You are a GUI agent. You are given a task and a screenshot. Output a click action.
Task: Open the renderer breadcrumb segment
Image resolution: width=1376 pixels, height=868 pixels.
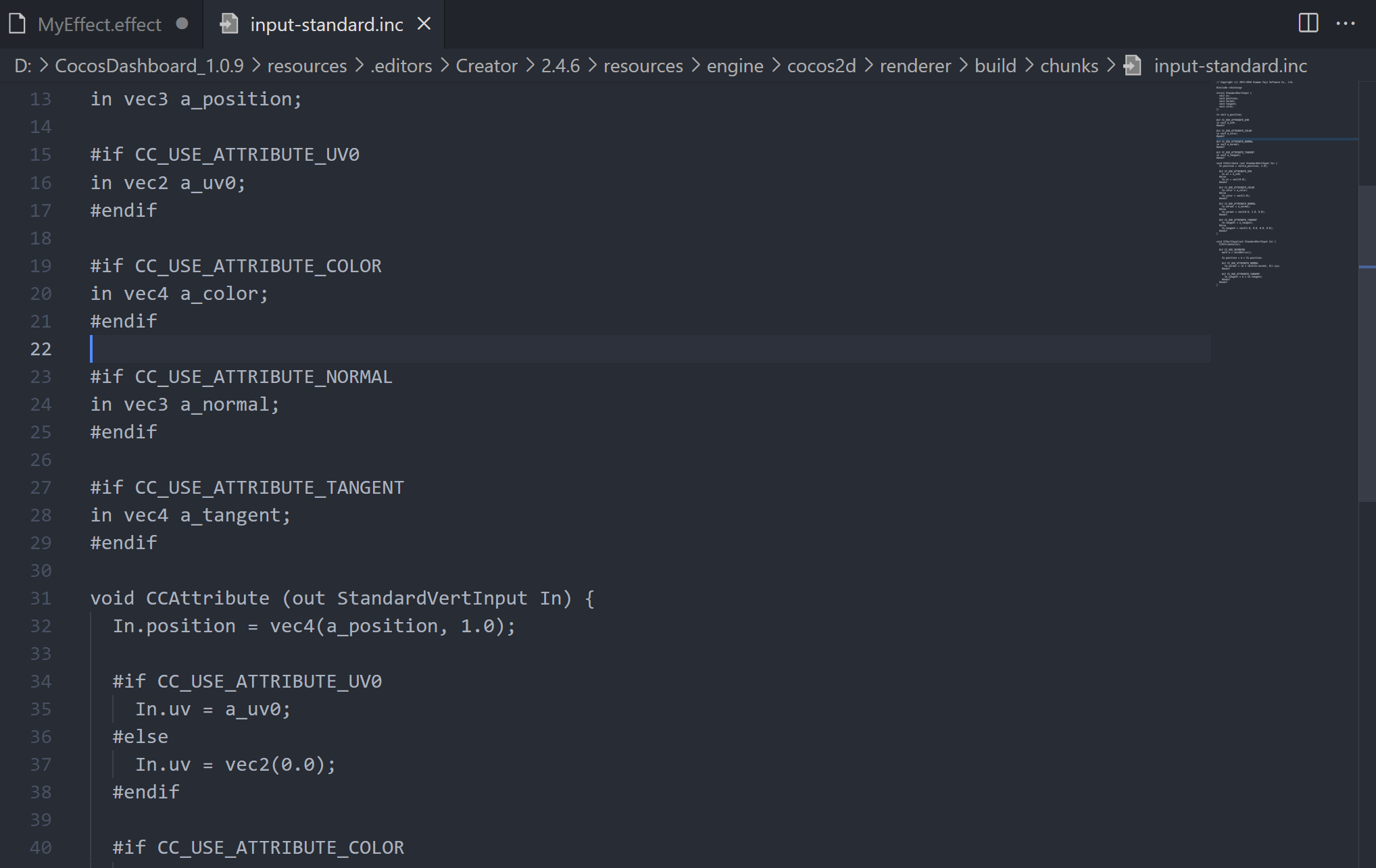tap(915, 66)
